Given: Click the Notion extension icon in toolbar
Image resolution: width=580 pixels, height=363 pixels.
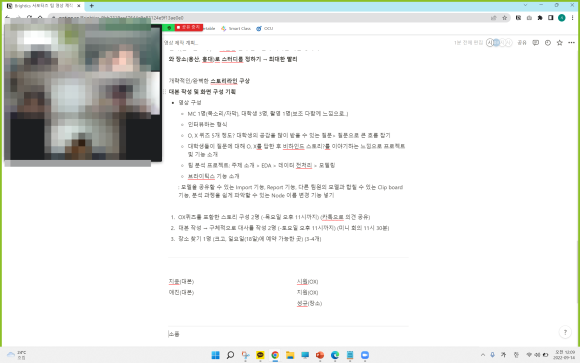Looking at the screenshot, I should point(518,18).
